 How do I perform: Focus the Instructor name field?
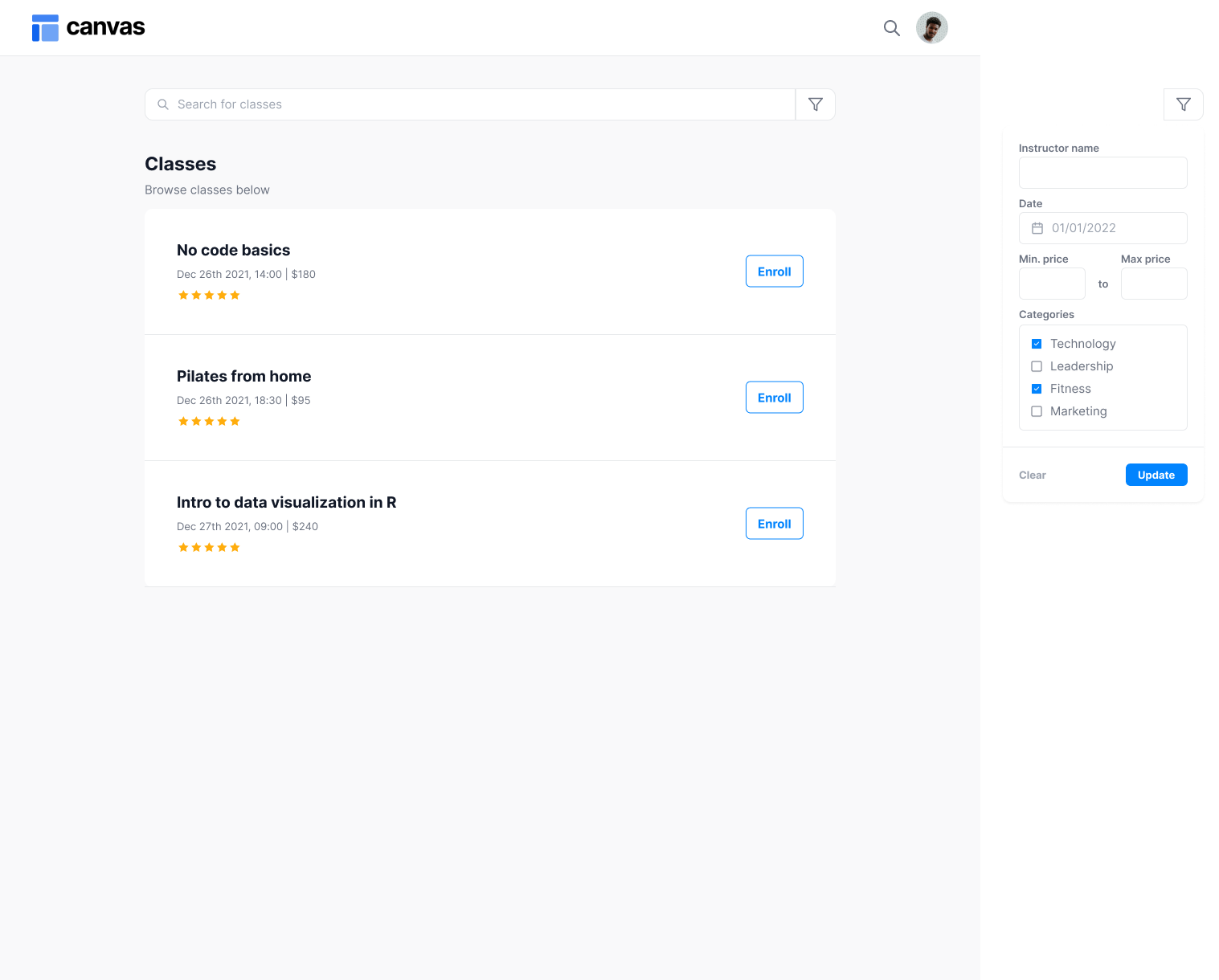point(1102,173)
